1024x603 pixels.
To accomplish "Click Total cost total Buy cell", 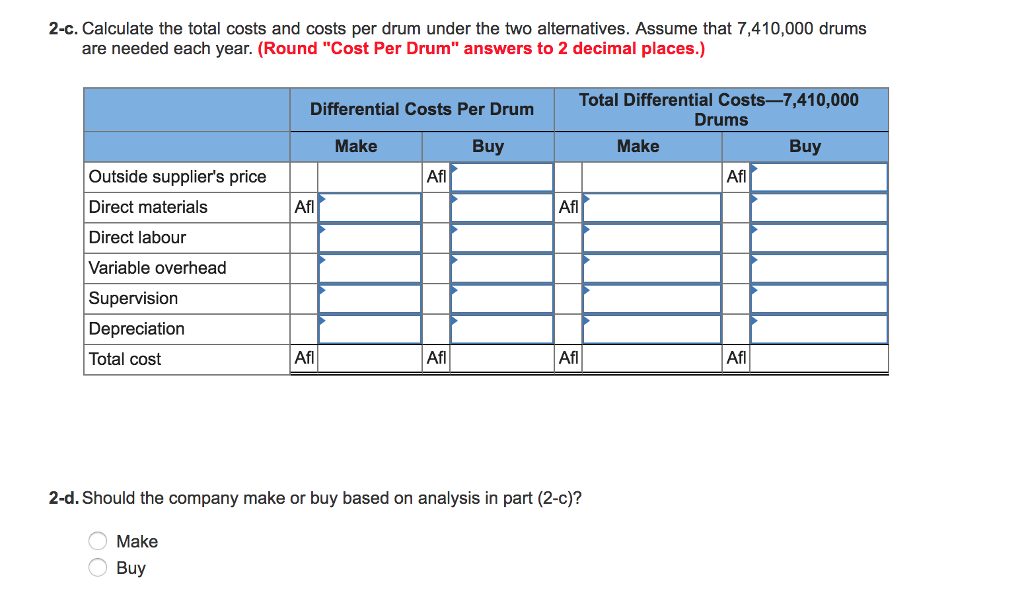I will coord(819,359).
